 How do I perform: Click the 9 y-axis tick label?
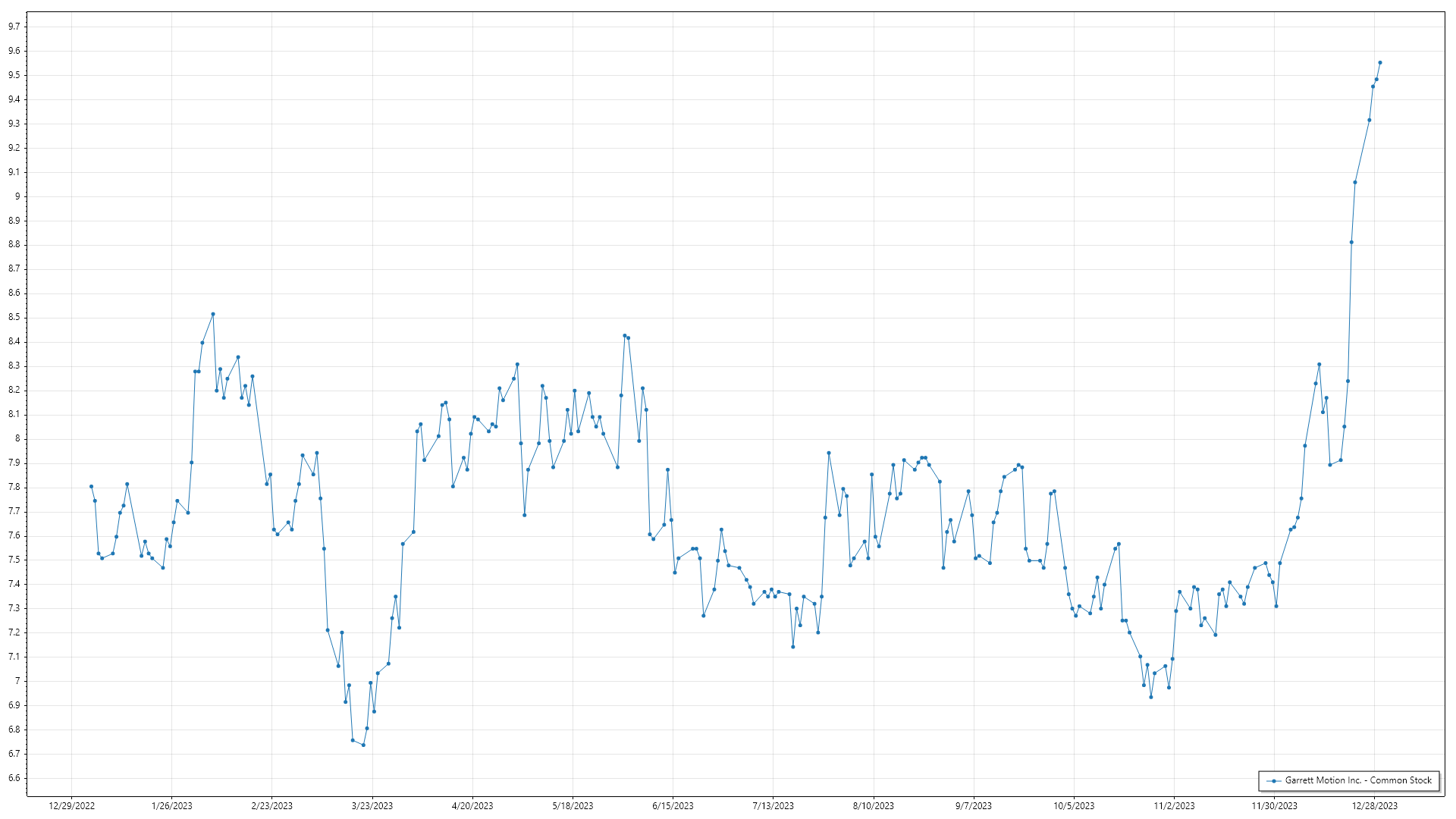point(17,196)
